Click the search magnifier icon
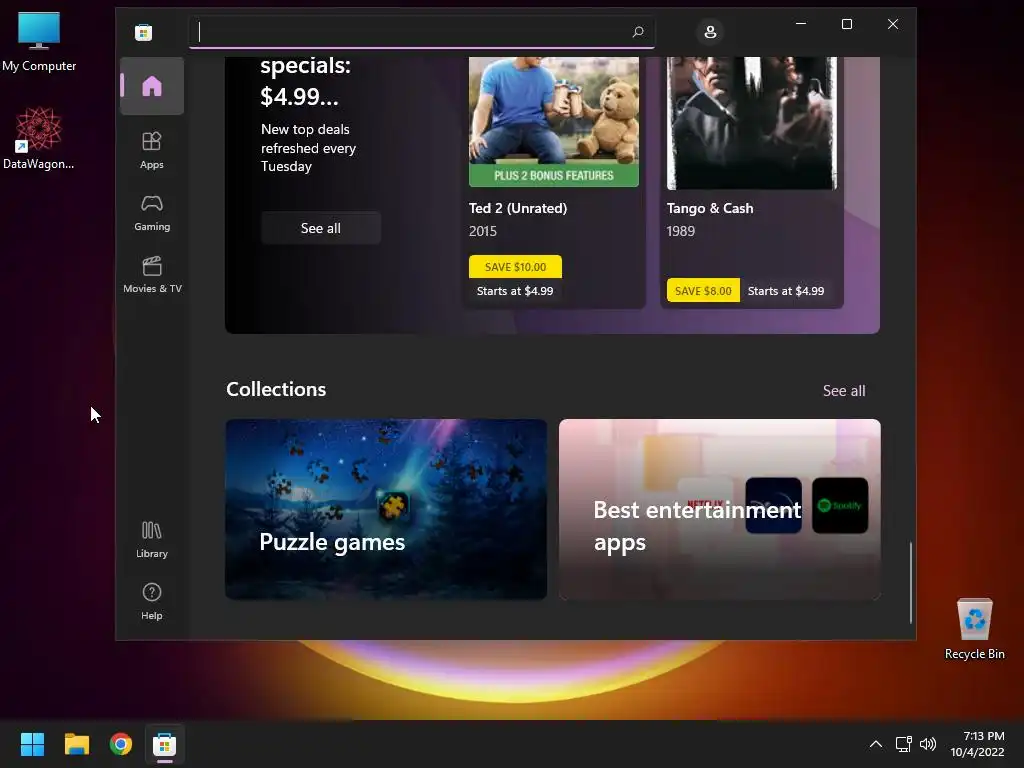1024x768 pixels. point(637,31)
